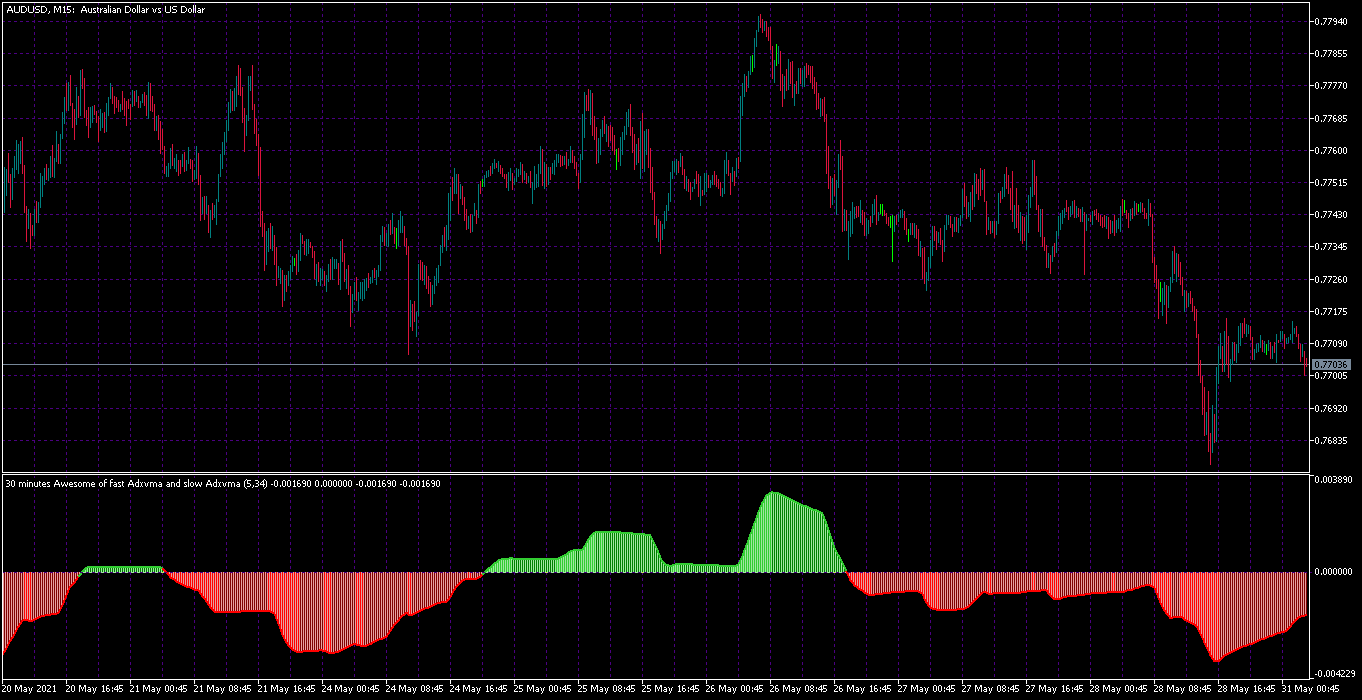Viewport: 1362px width, 700px height.
Task: Click the 26 May 08:45 time label
Action: tap(799, 689)
